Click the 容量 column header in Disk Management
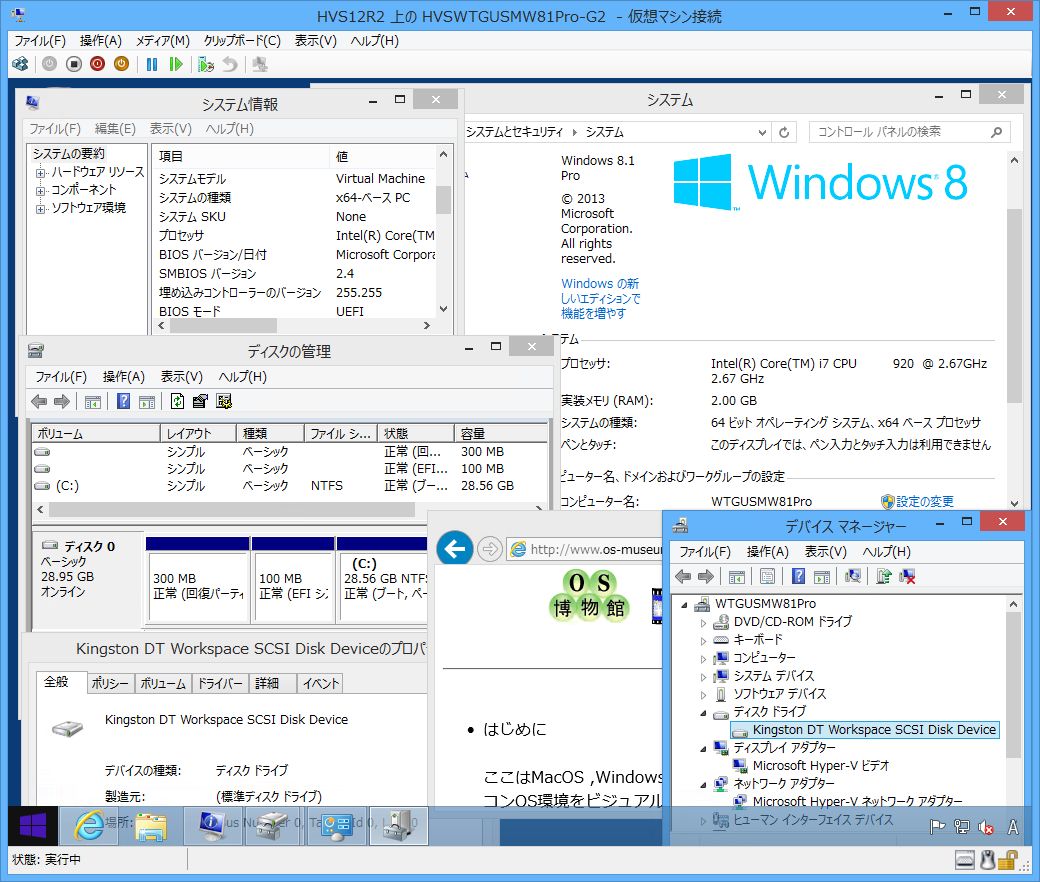The width and height of the screenshot is (1040, 882). [501, 433]
